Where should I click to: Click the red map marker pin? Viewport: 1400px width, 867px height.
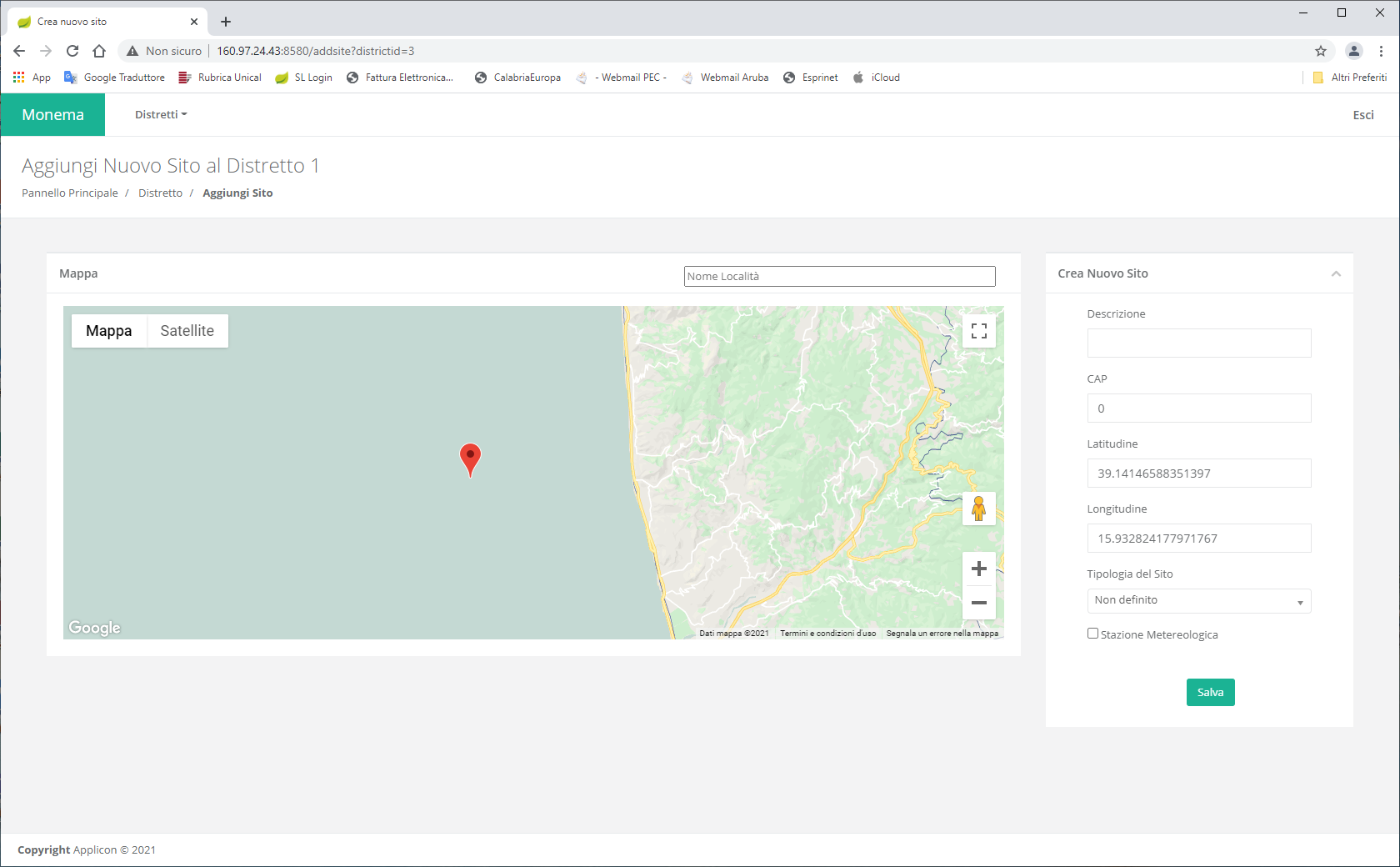click(x=470, y=457)
